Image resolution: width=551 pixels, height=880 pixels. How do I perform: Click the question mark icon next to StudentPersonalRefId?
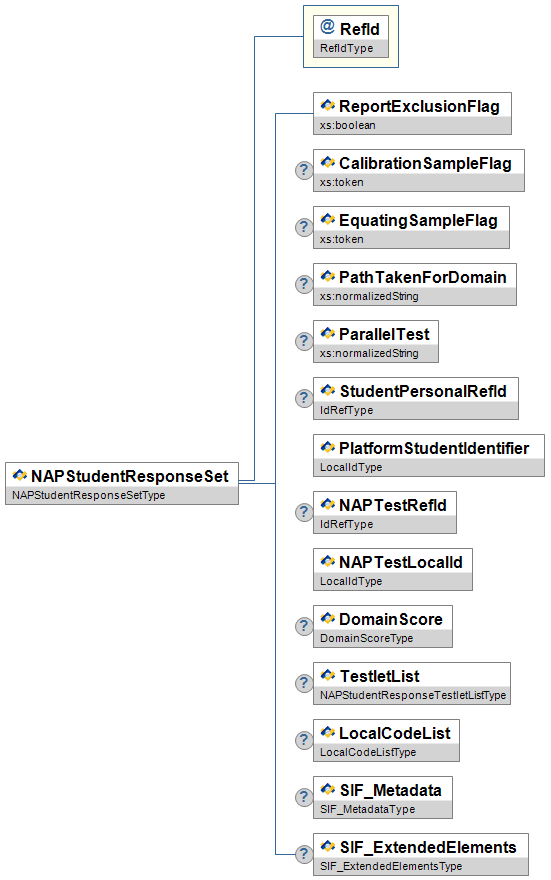pos(304,398)
